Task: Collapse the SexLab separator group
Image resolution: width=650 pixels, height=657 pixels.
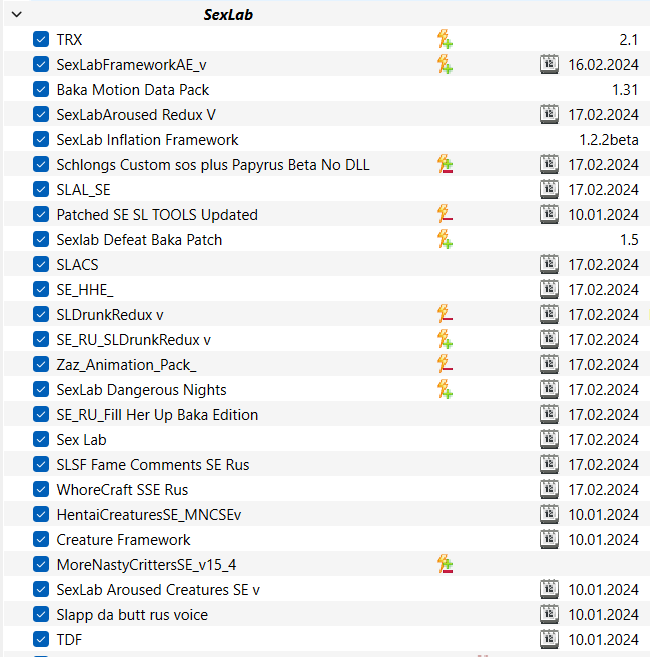Action: click(17, 14)
